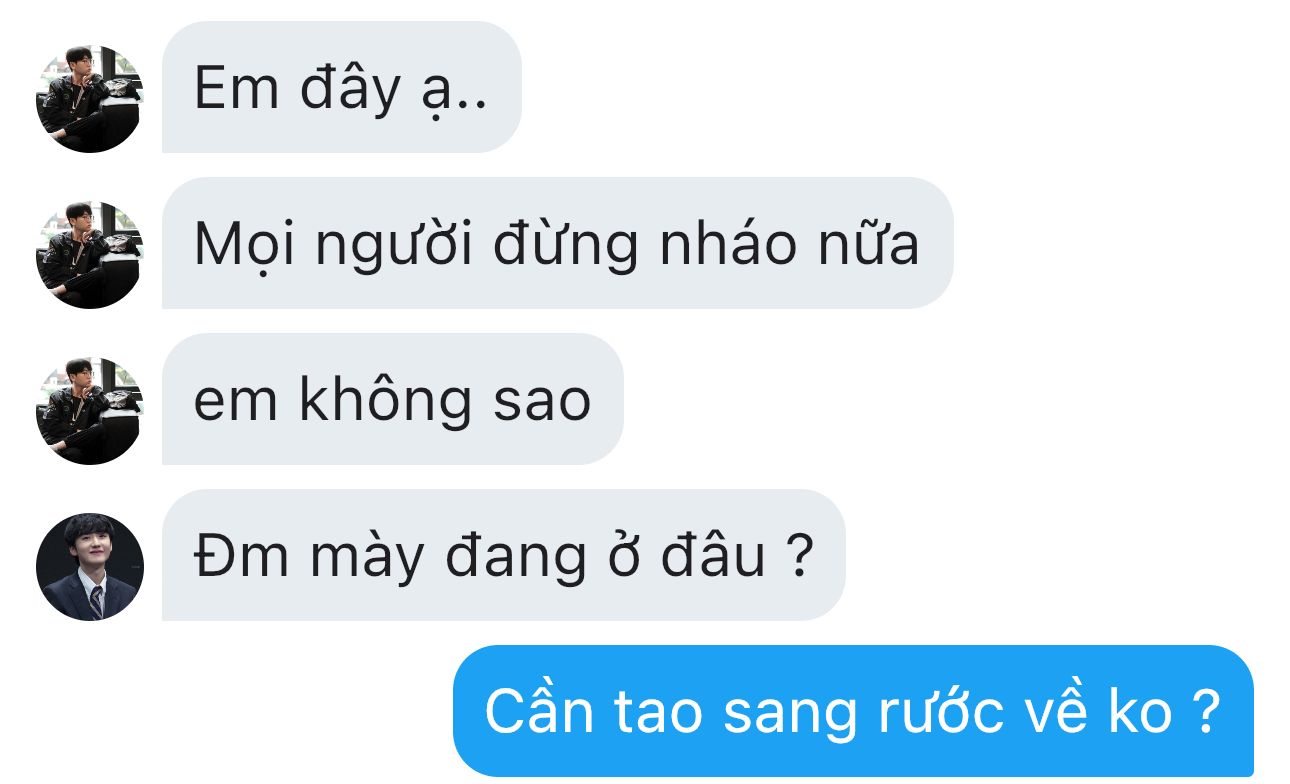Select the "Em đây ạ.." message bubble
This screenshot has width=1290, height=784.
point(342,87)
